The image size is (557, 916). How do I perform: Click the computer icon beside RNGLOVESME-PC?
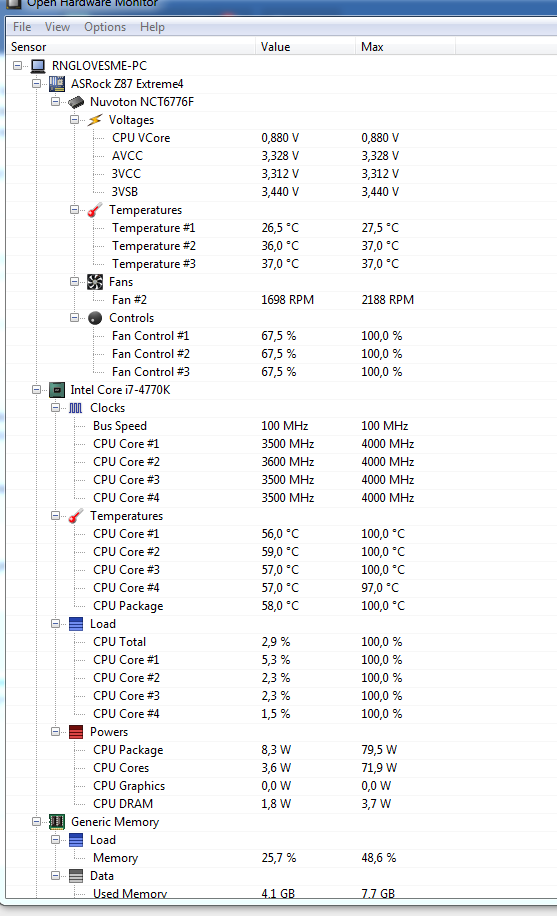click(x=38, y=65)
